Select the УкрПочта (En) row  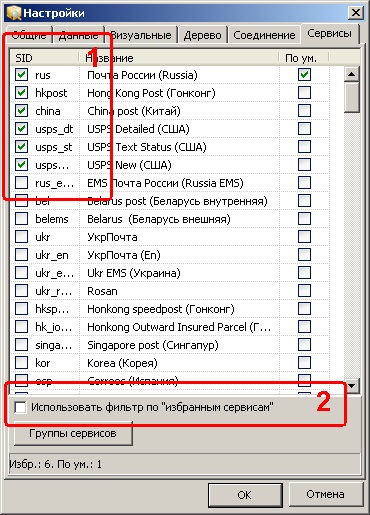click(170, 255)
